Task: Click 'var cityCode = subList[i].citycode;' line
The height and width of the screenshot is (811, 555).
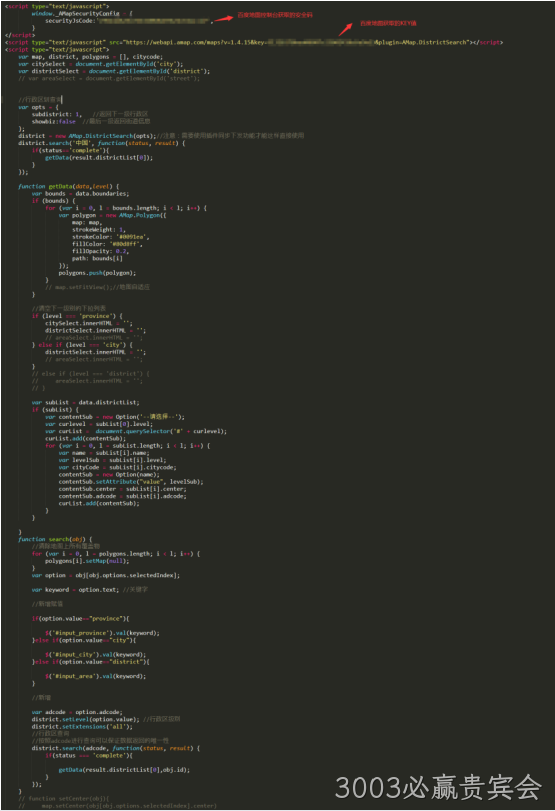Action: (x=117, y=468)
